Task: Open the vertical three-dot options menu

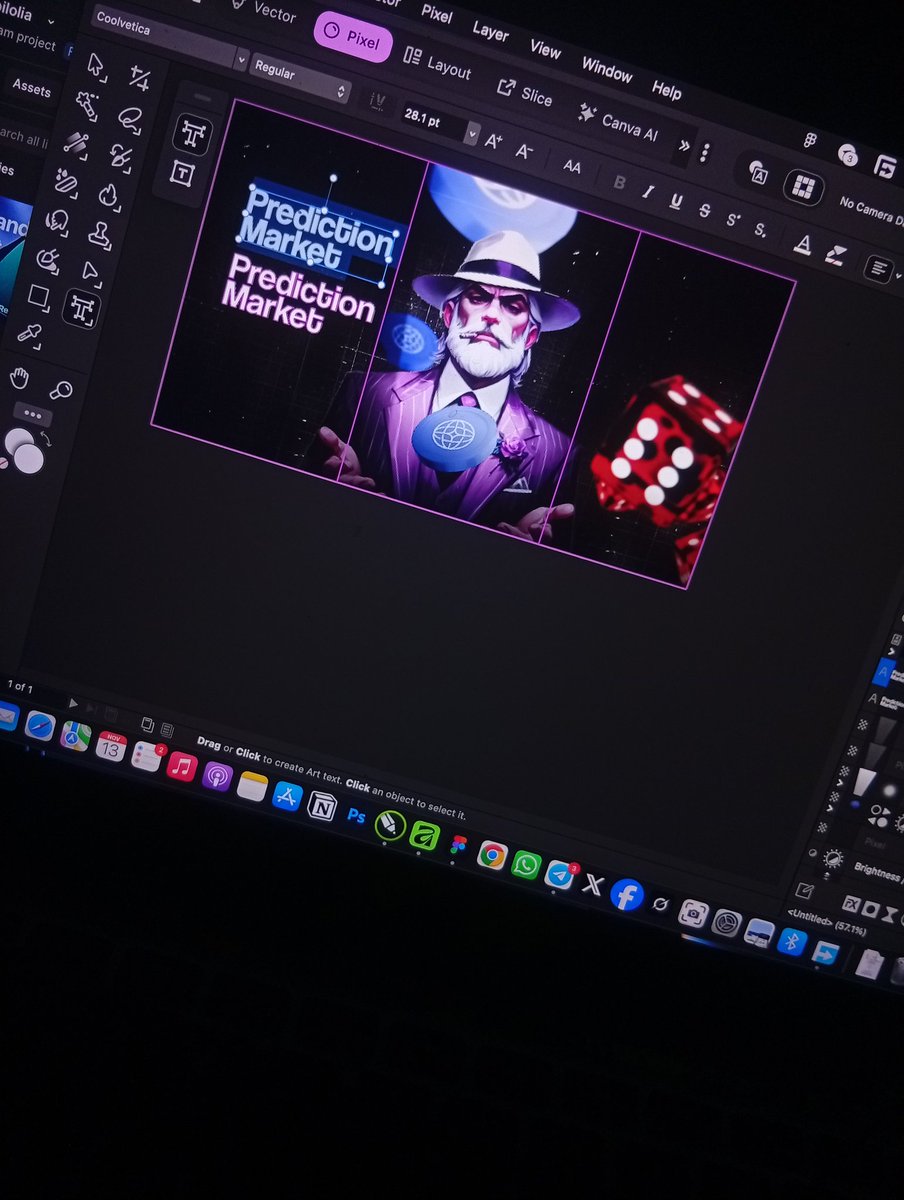Action: (705, 152)
